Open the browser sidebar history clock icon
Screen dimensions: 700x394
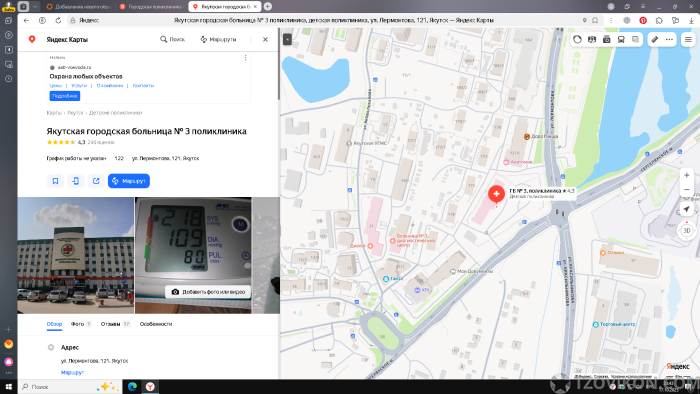8,79
